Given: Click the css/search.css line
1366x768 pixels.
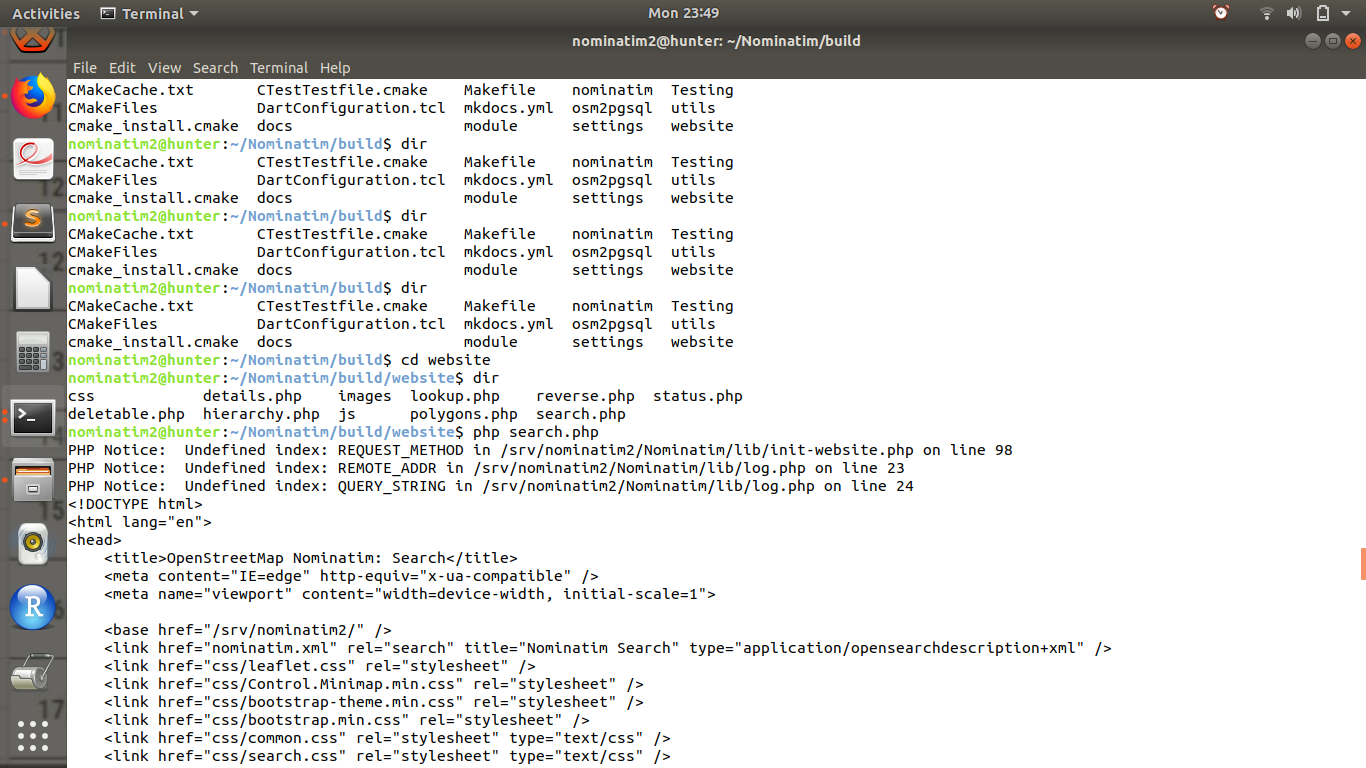Looking at the screenshot, I should 387,756.
